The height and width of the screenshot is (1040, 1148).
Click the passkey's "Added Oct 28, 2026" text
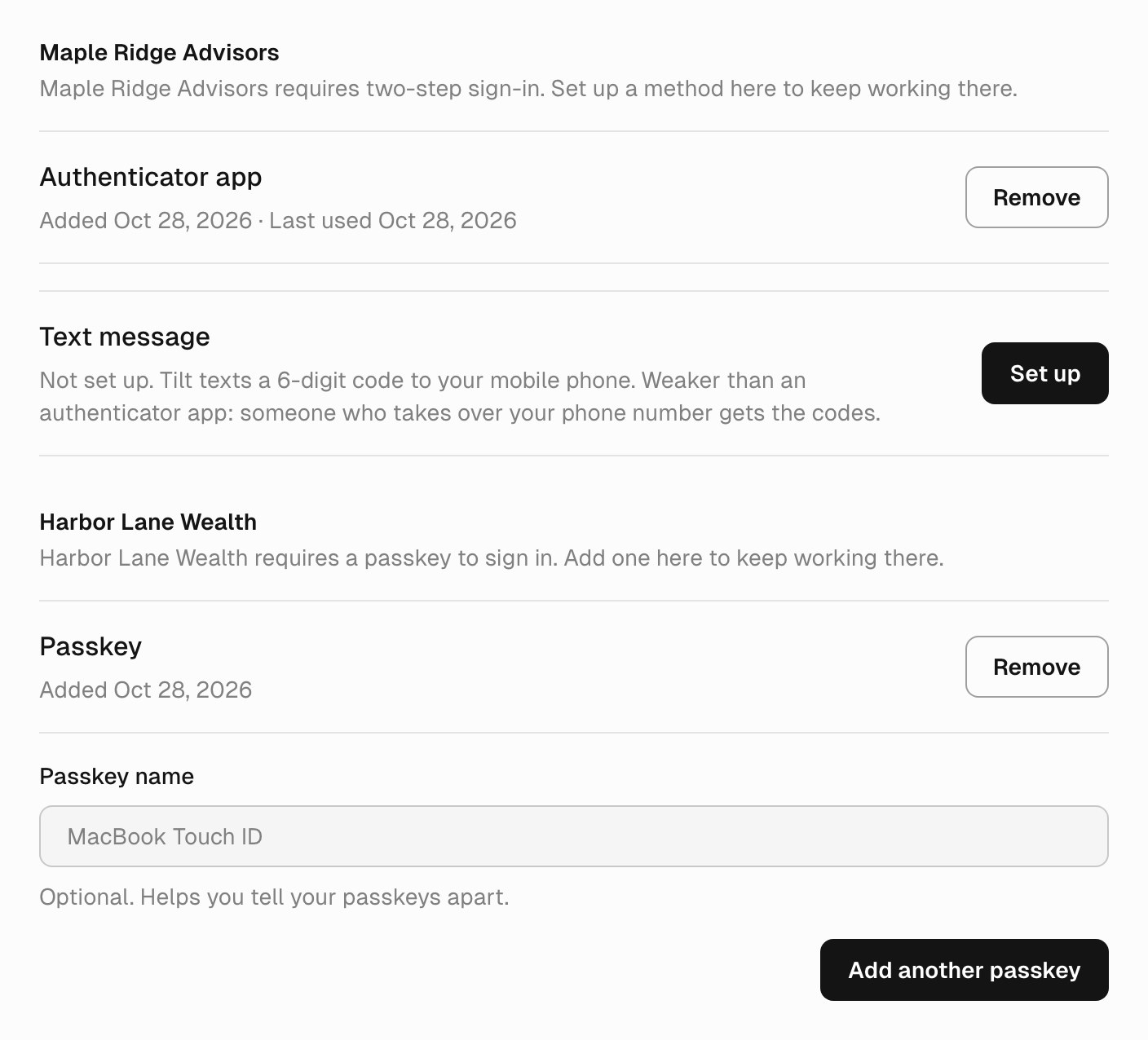point(146,690)
